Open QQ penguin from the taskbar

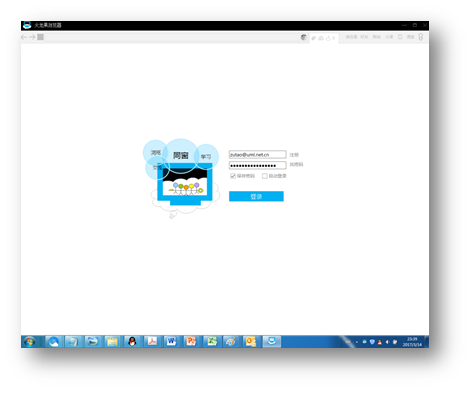point(132,342)
